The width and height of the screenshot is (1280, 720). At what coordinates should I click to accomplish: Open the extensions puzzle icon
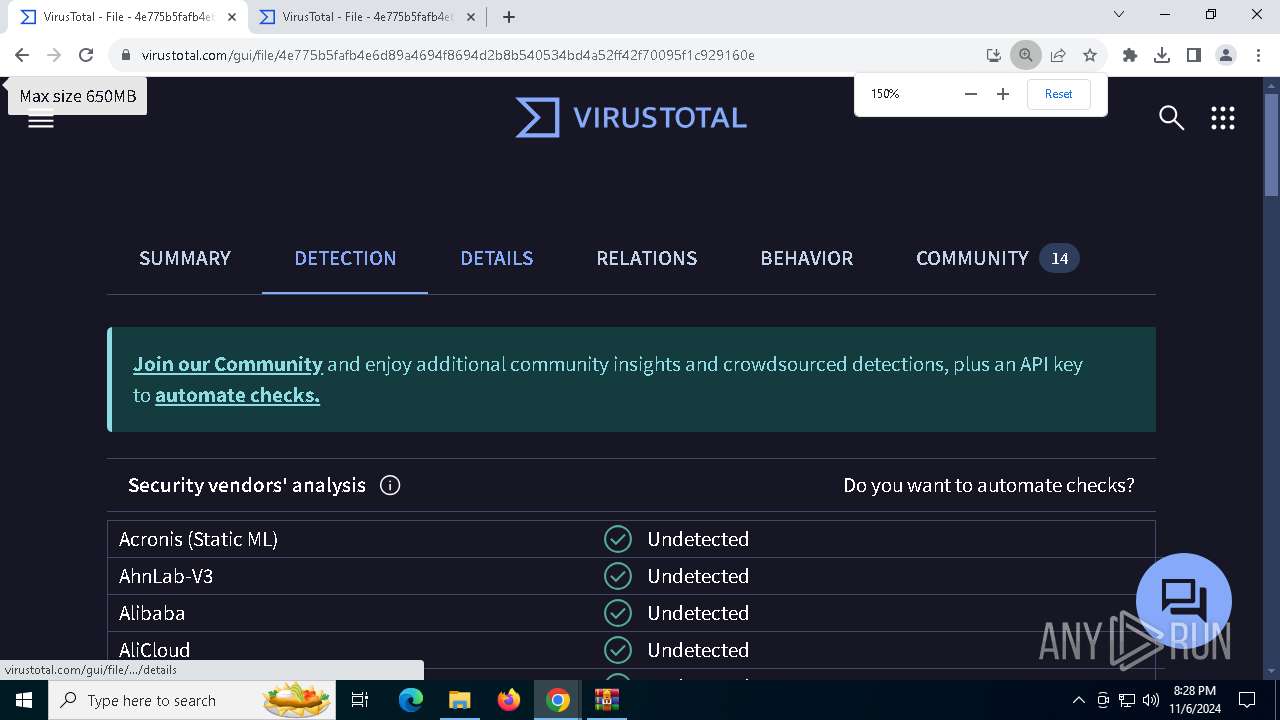1130,55
